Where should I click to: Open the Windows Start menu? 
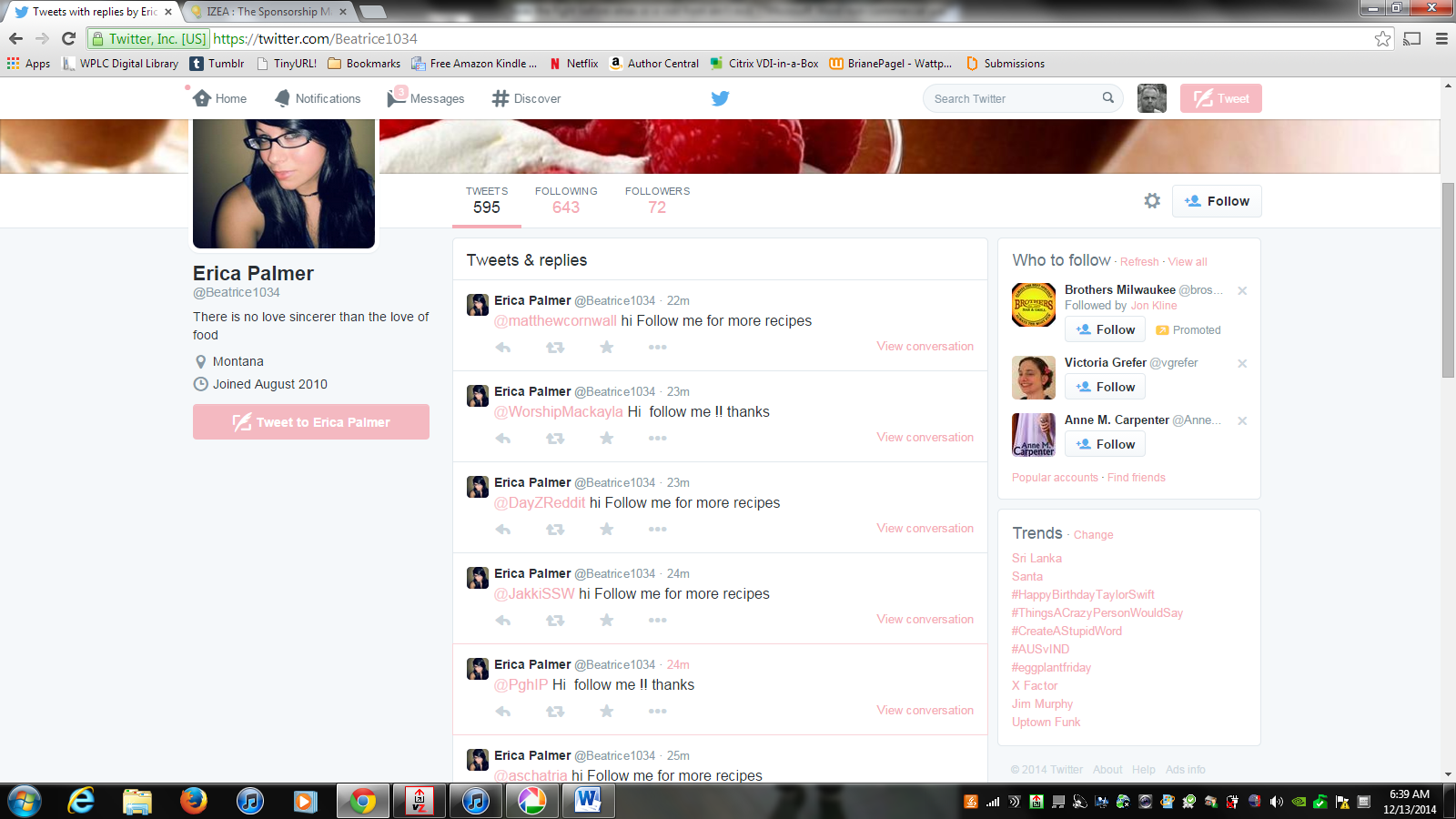25,802
